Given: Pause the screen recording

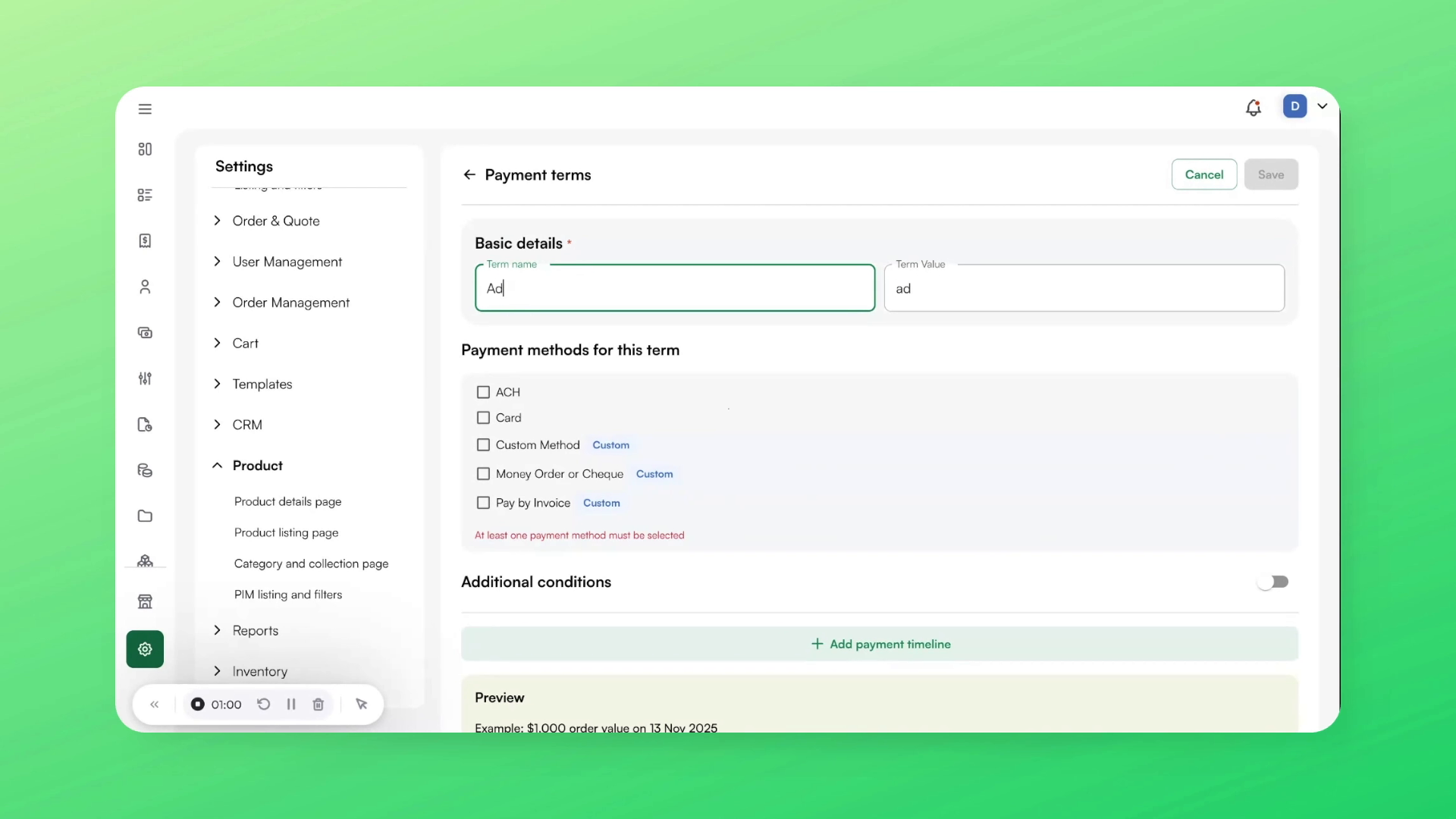Looking at the screenshot, I should click(290, 704).
